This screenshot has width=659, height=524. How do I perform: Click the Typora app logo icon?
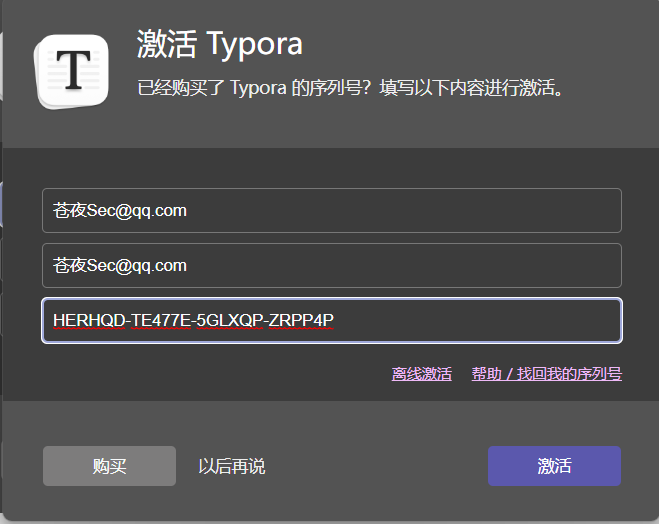(x=72, y=72)
